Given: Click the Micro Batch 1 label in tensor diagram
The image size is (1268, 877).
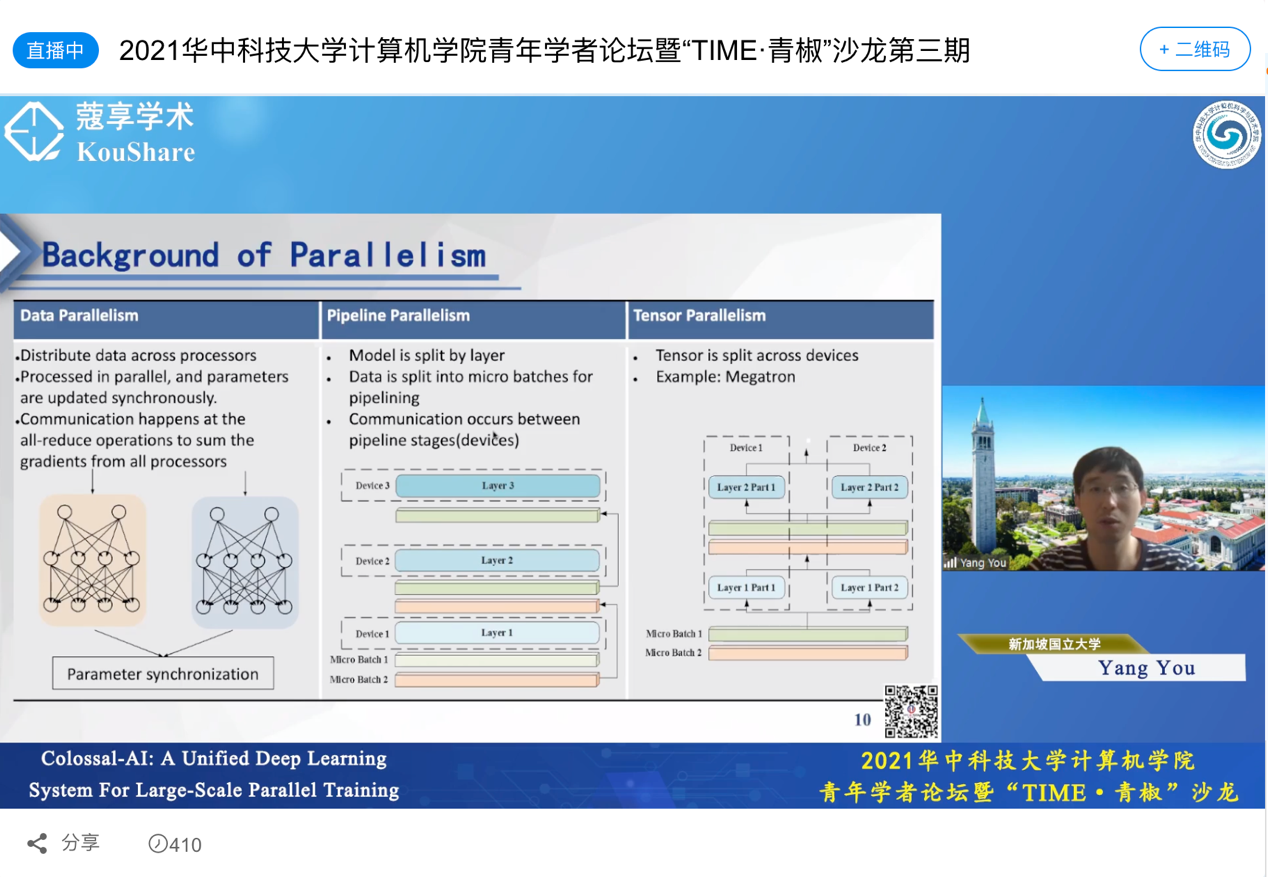Looking at the screenshot, I should point(673,634).
